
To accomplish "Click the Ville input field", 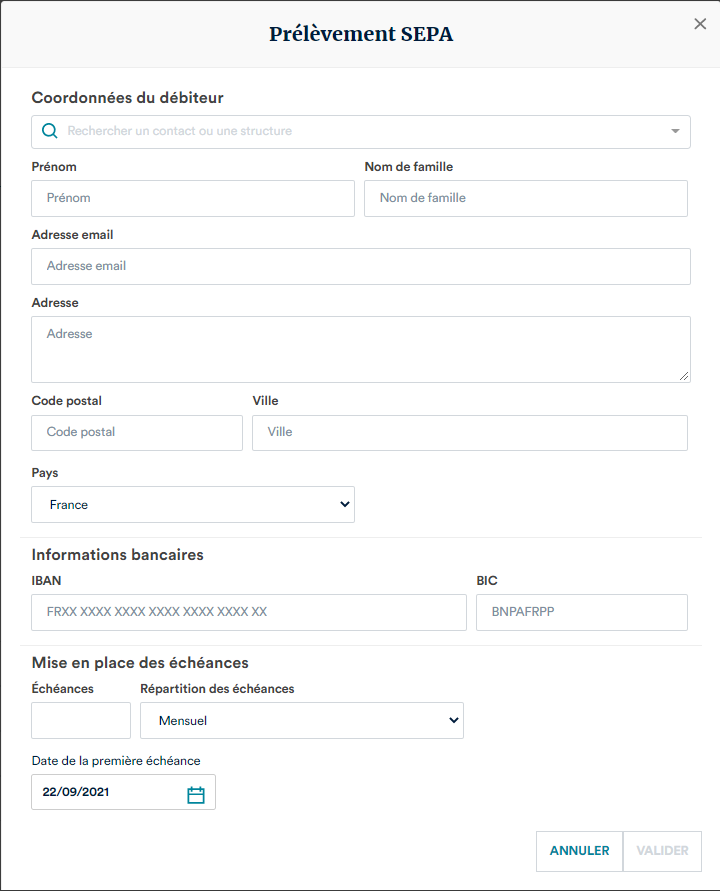I will [470, 432].
